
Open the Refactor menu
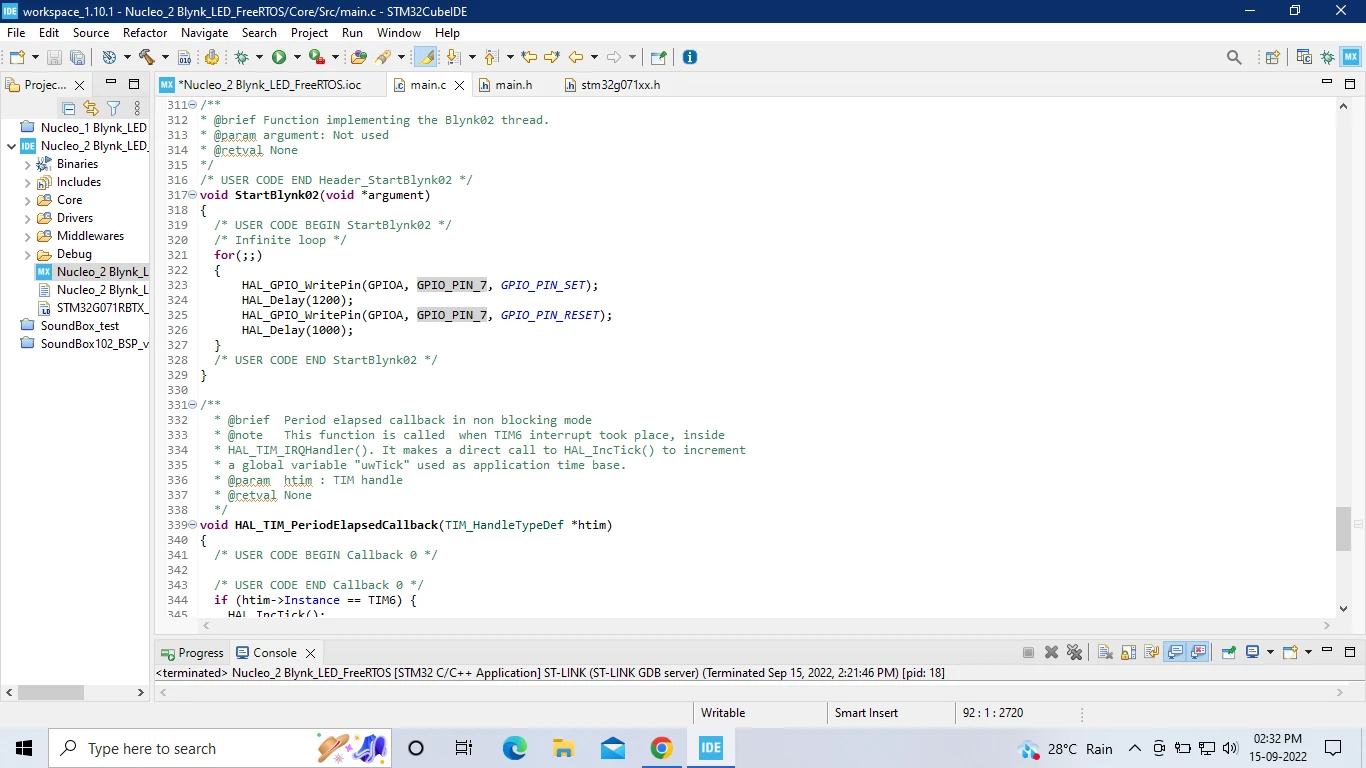[x=145, y=33]
